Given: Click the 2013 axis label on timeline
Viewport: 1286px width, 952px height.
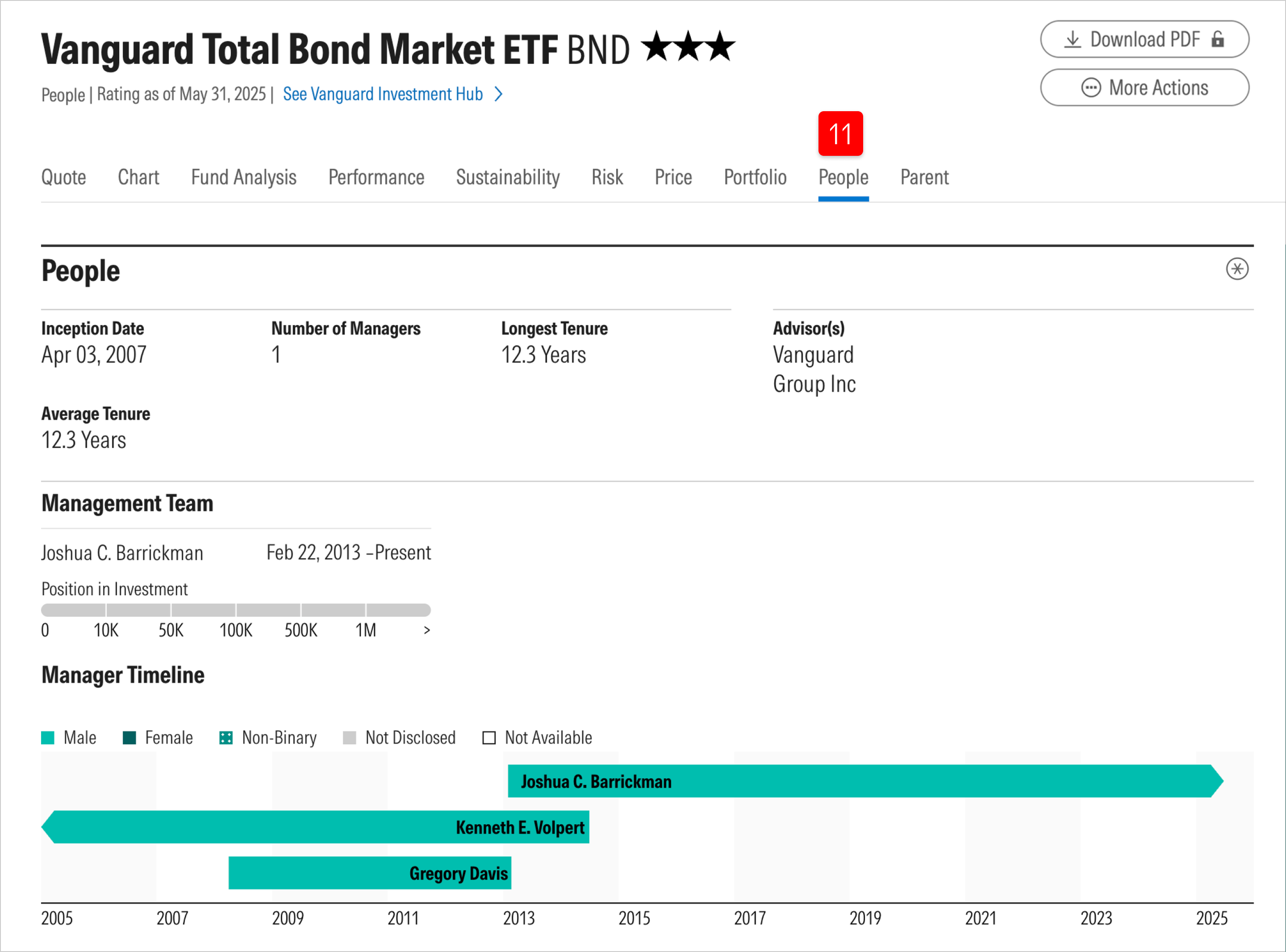Looking at the screenshot, I should (x=518, y=918).
